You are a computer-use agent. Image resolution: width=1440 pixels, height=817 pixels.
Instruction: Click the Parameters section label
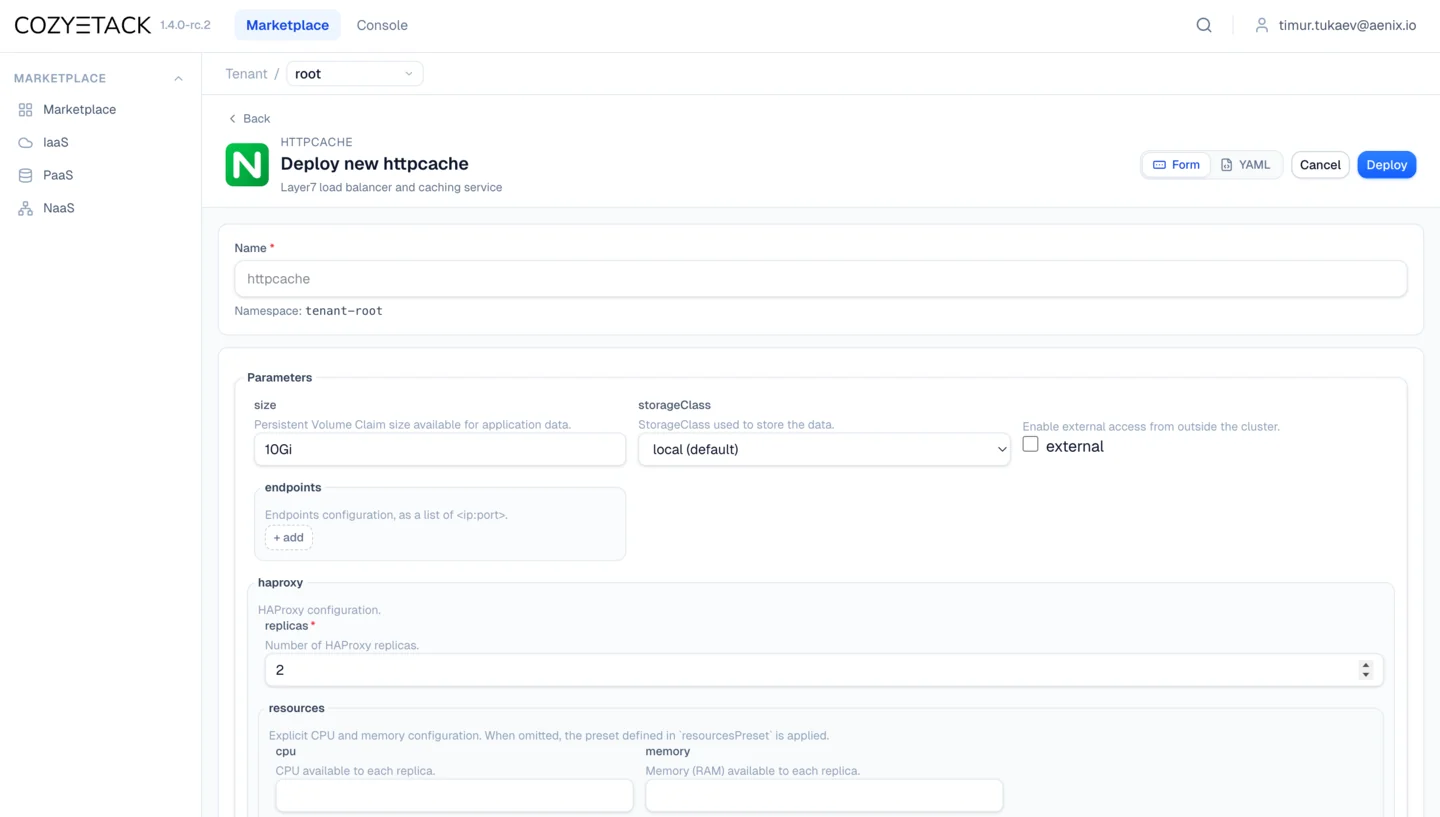(x=279, y=377)
